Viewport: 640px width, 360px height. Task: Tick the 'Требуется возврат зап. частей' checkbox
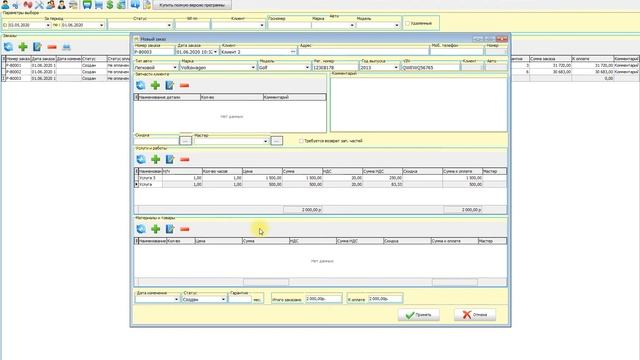pos(301,141)
